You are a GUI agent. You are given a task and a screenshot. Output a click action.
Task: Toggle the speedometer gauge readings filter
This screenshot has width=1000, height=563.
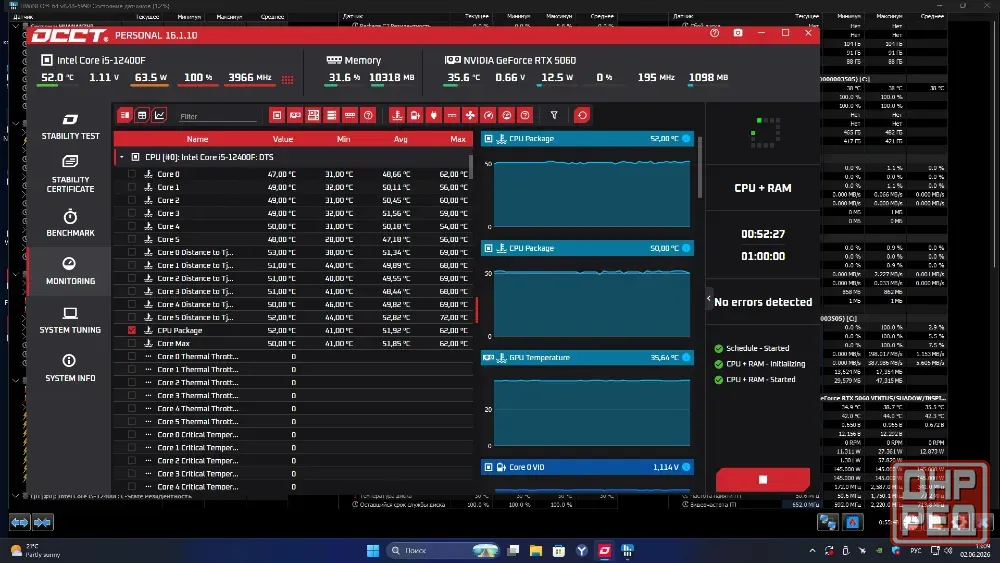pyautogui.click(x=489, y=115)
